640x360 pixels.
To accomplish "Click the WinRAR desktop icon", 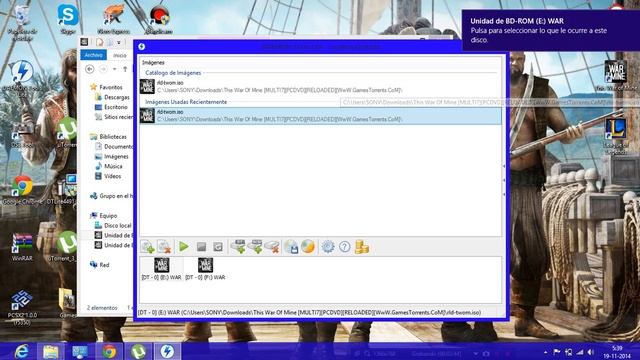I will (x=22, y=247).
